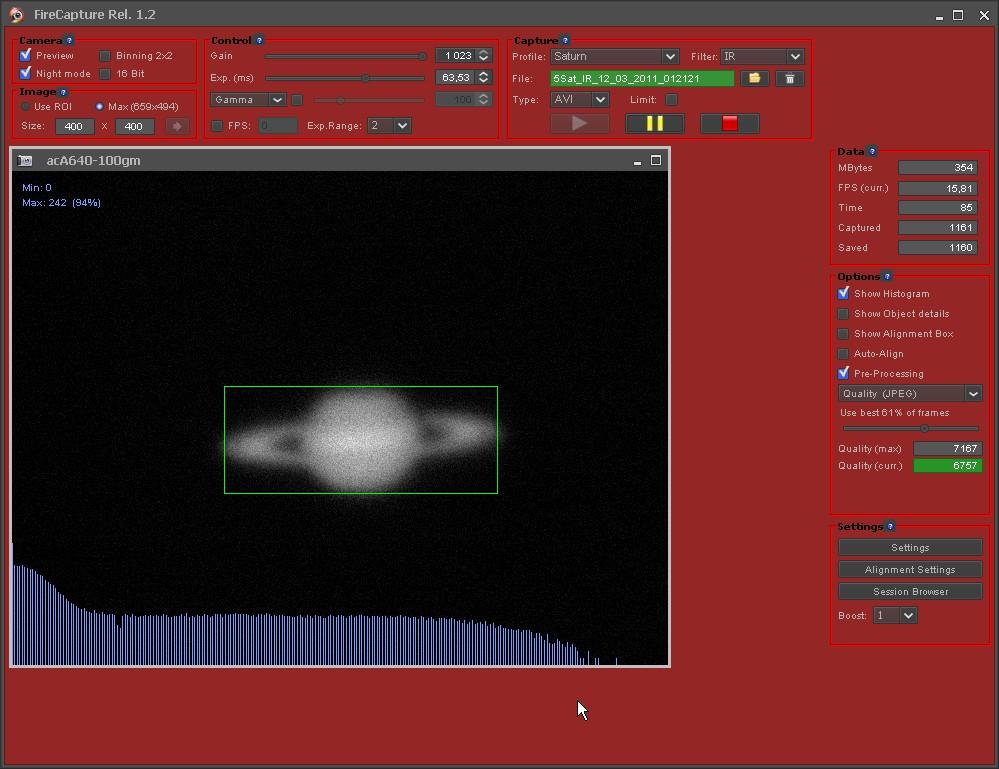The image size is (999, 769).
Task: Click the FPS (curr.) value 15,81
Action: click(x=937, y=189)
